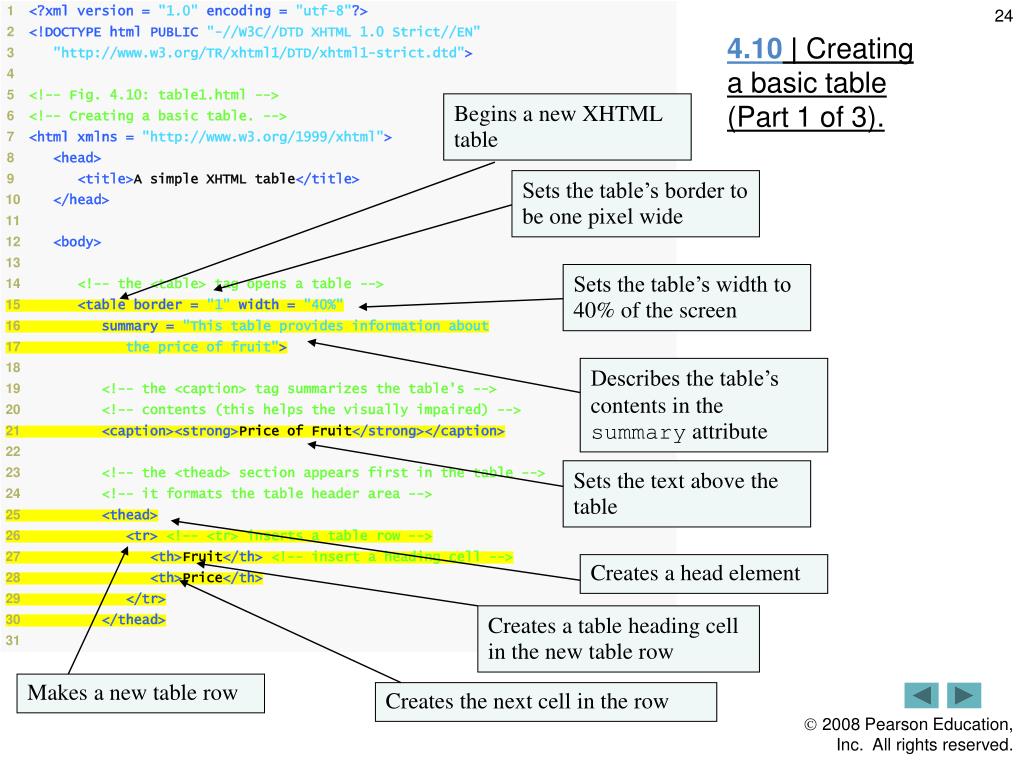
Task: Select the opening <thead> tag
Action: (129, 515)
